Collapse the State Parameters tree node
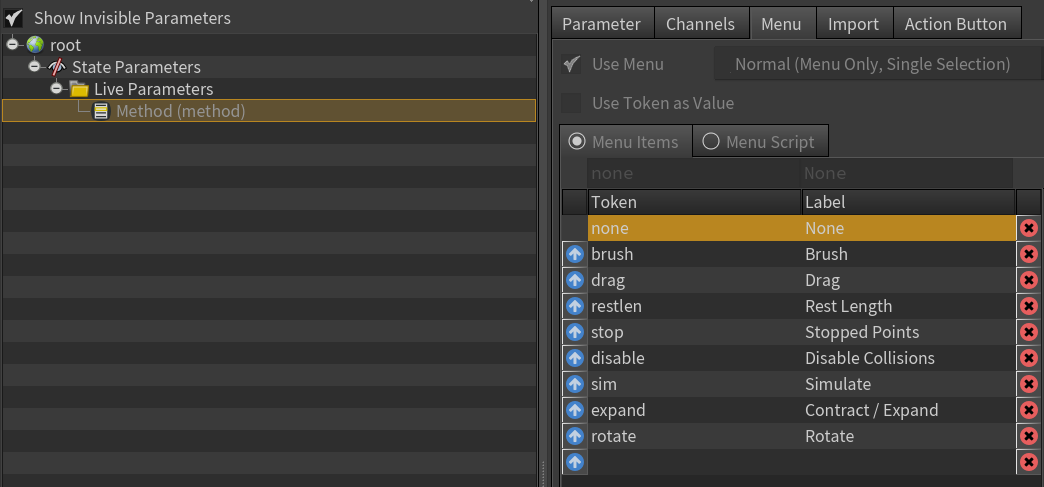Screen dimensions: 1044x487 [34, 67]
